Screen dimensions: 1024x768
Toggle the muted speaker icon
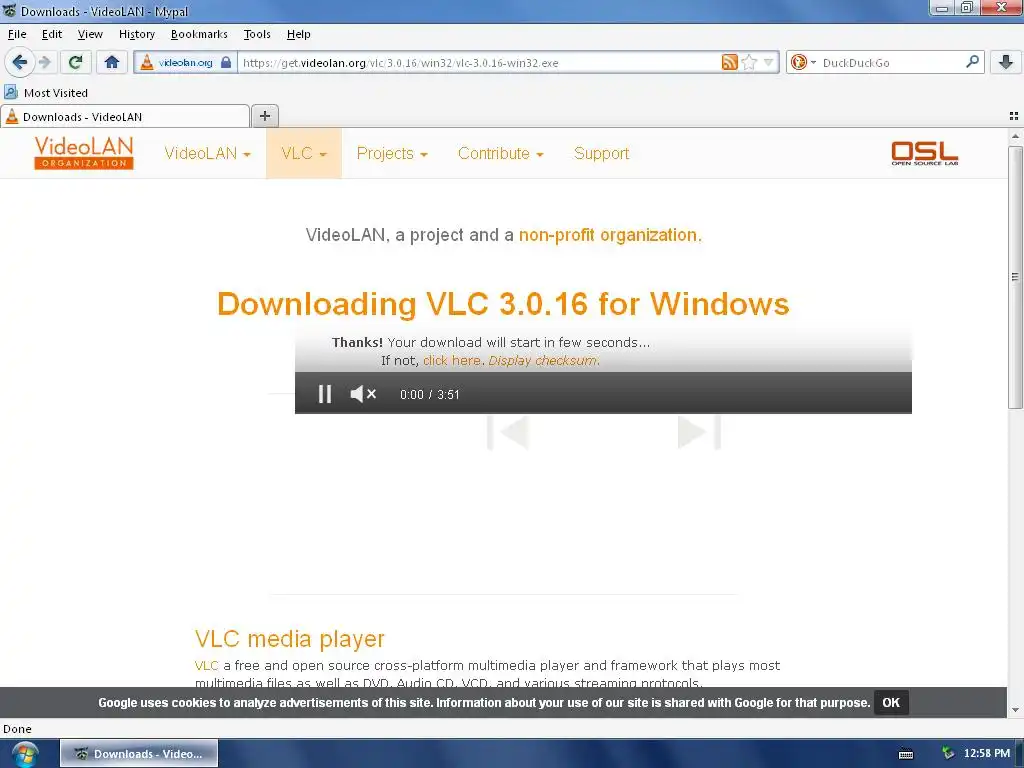(363, 394)
